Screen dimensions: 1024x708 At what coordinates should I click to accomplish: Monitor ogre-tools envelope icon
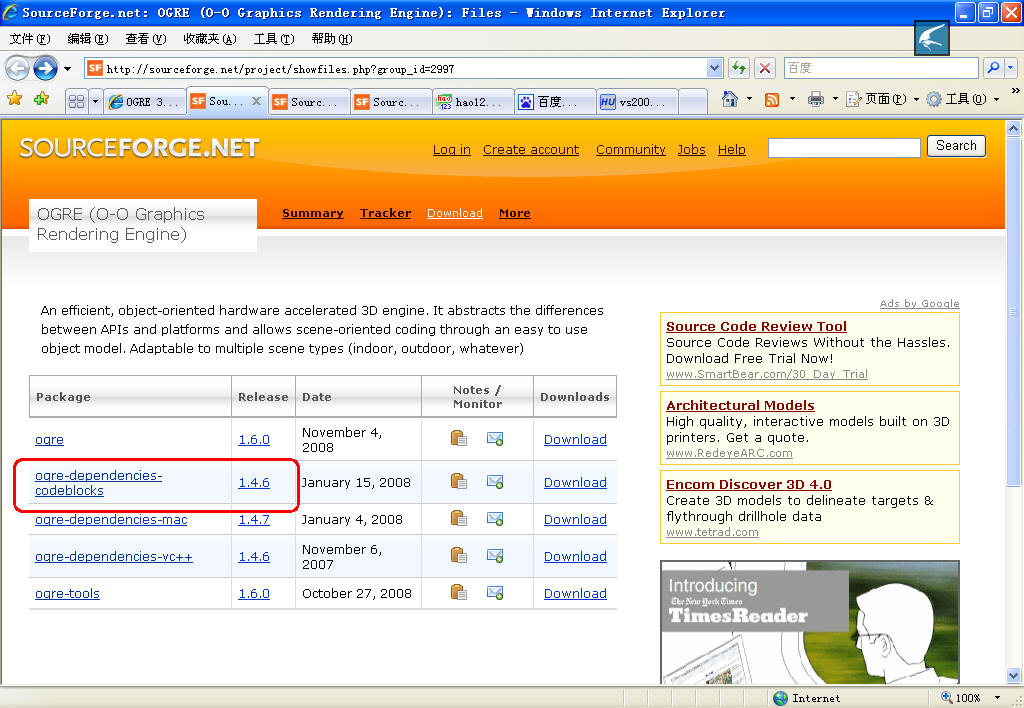495,593
